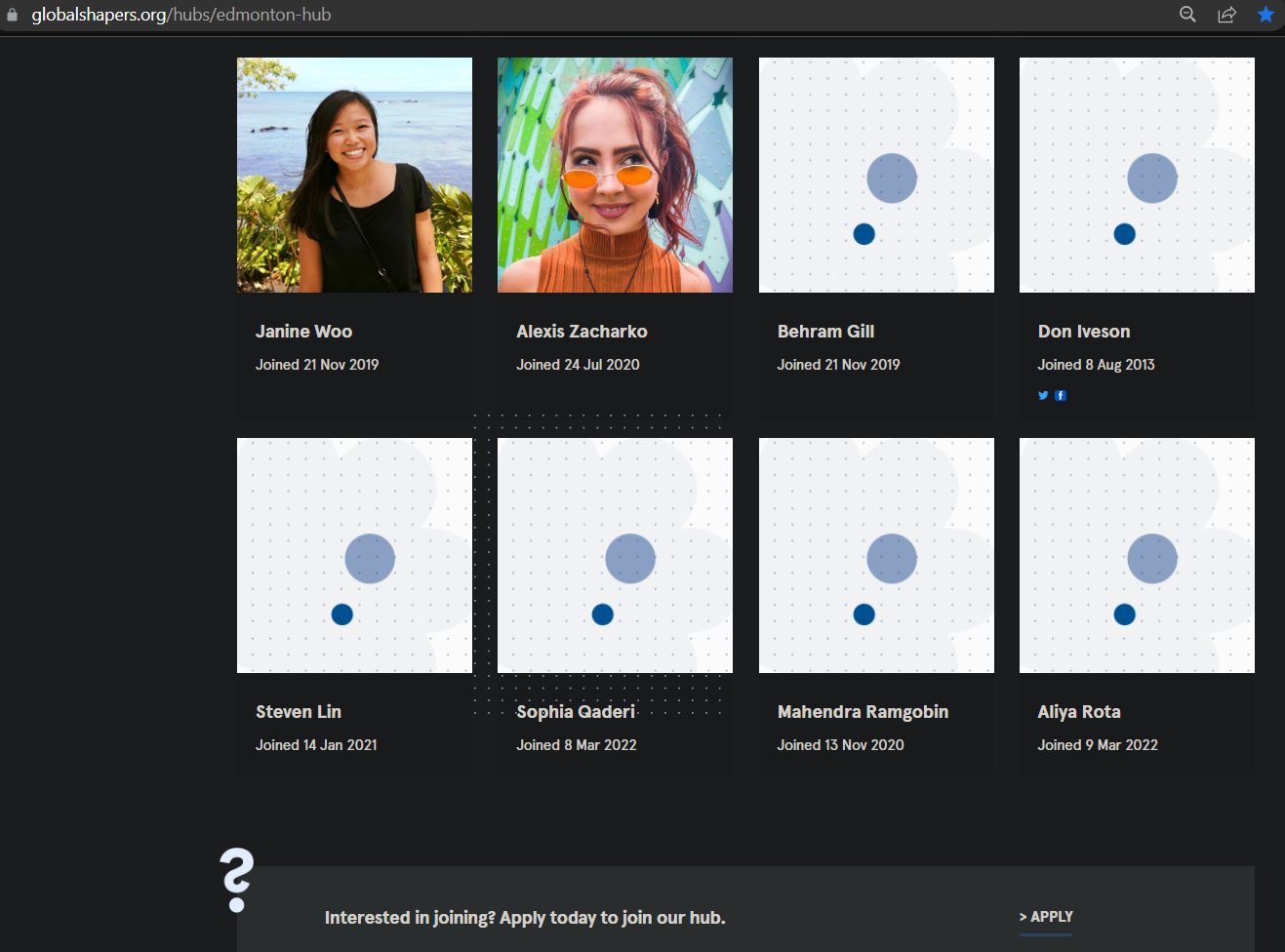Open the Mahendra Ramgobin name link
This screenshot has height=952, width=1285.
tap(863, 712)
